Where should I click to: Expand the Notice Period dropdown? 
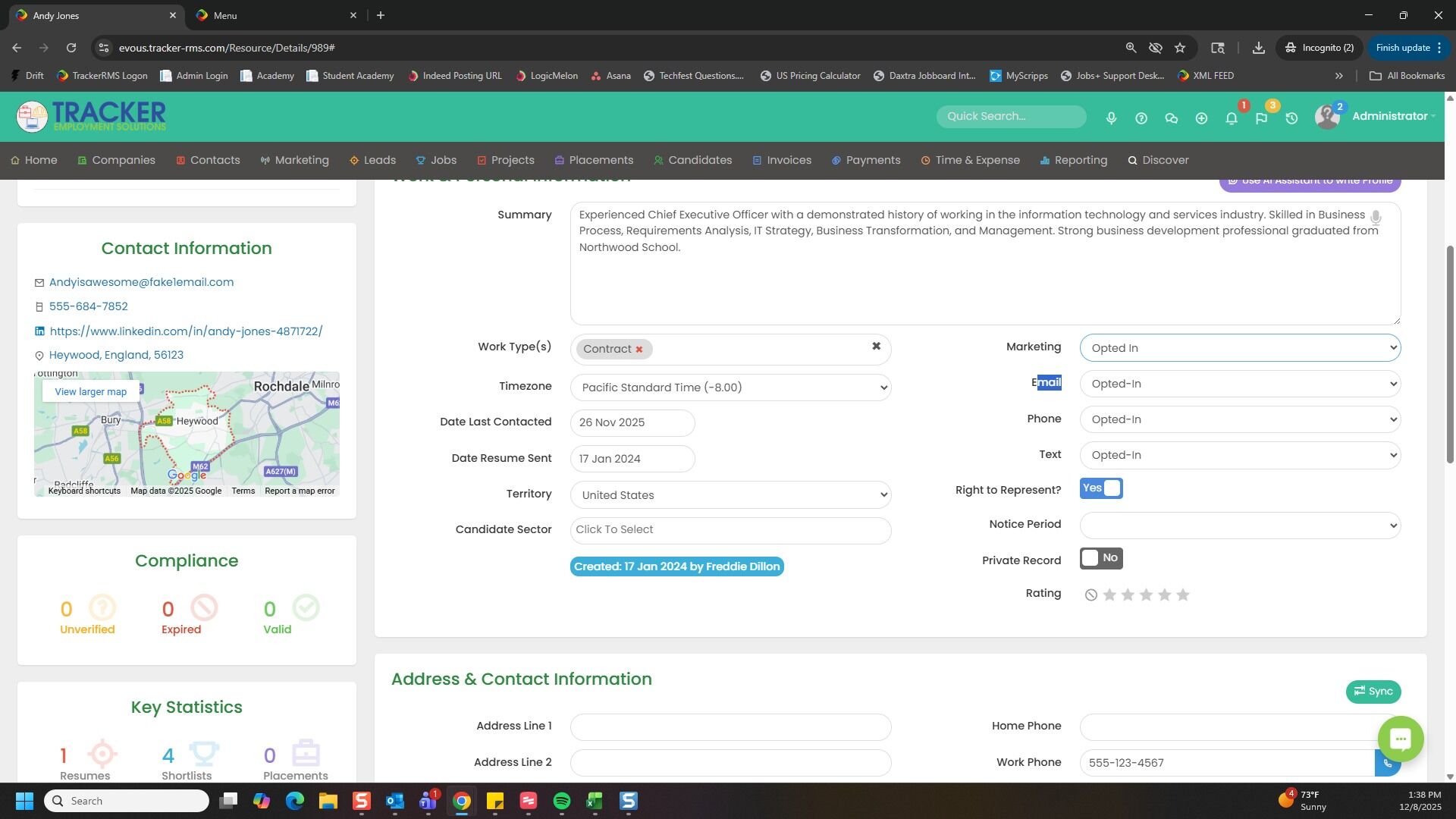coord(1239,525)
